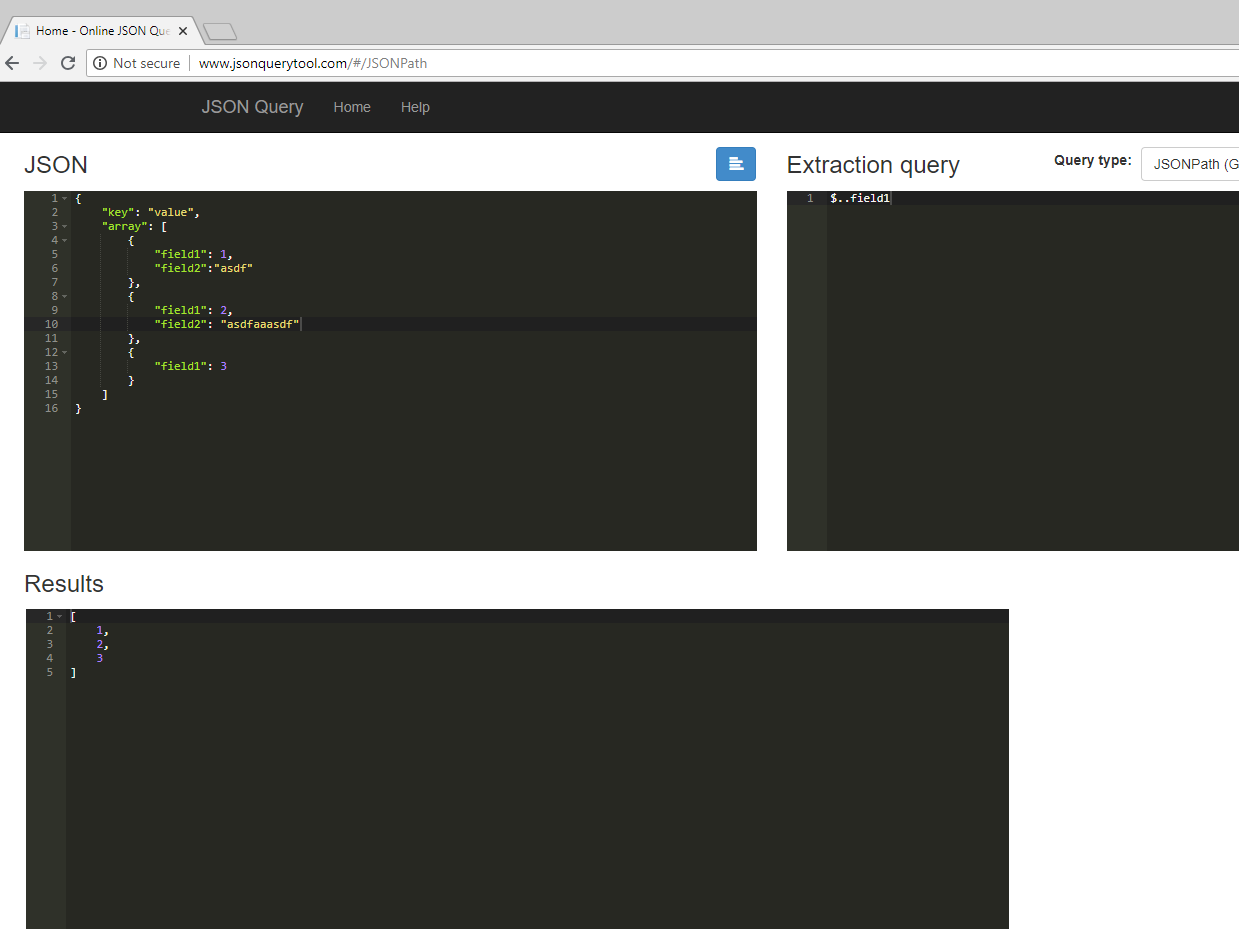The image size is (1239, 929).
Task: Select the Home - Online JSON Query tab
Action: (100, 31)
